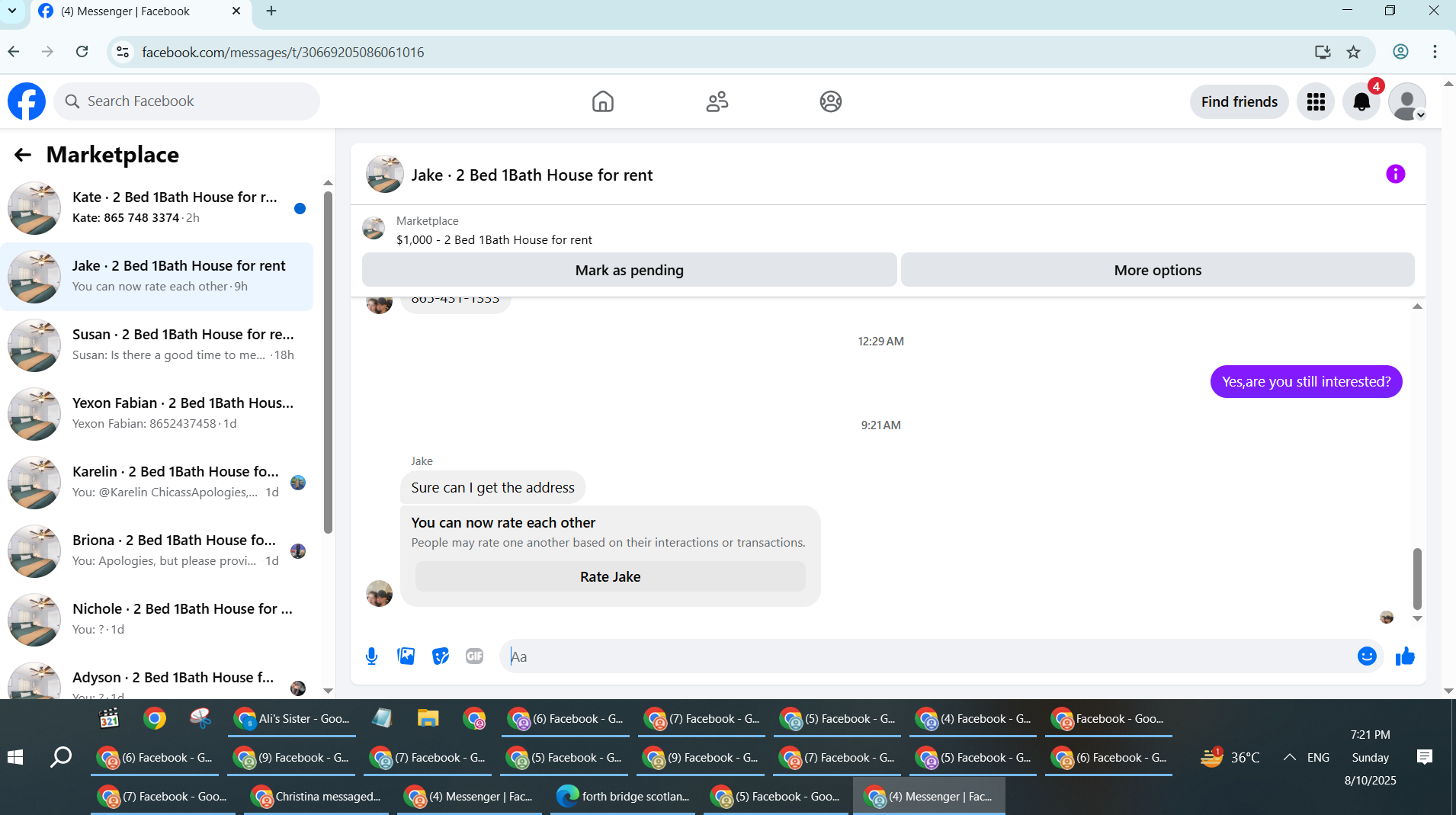Click Find friends button
This screenshot has width=1456, height=815.
pos(1239,101)
